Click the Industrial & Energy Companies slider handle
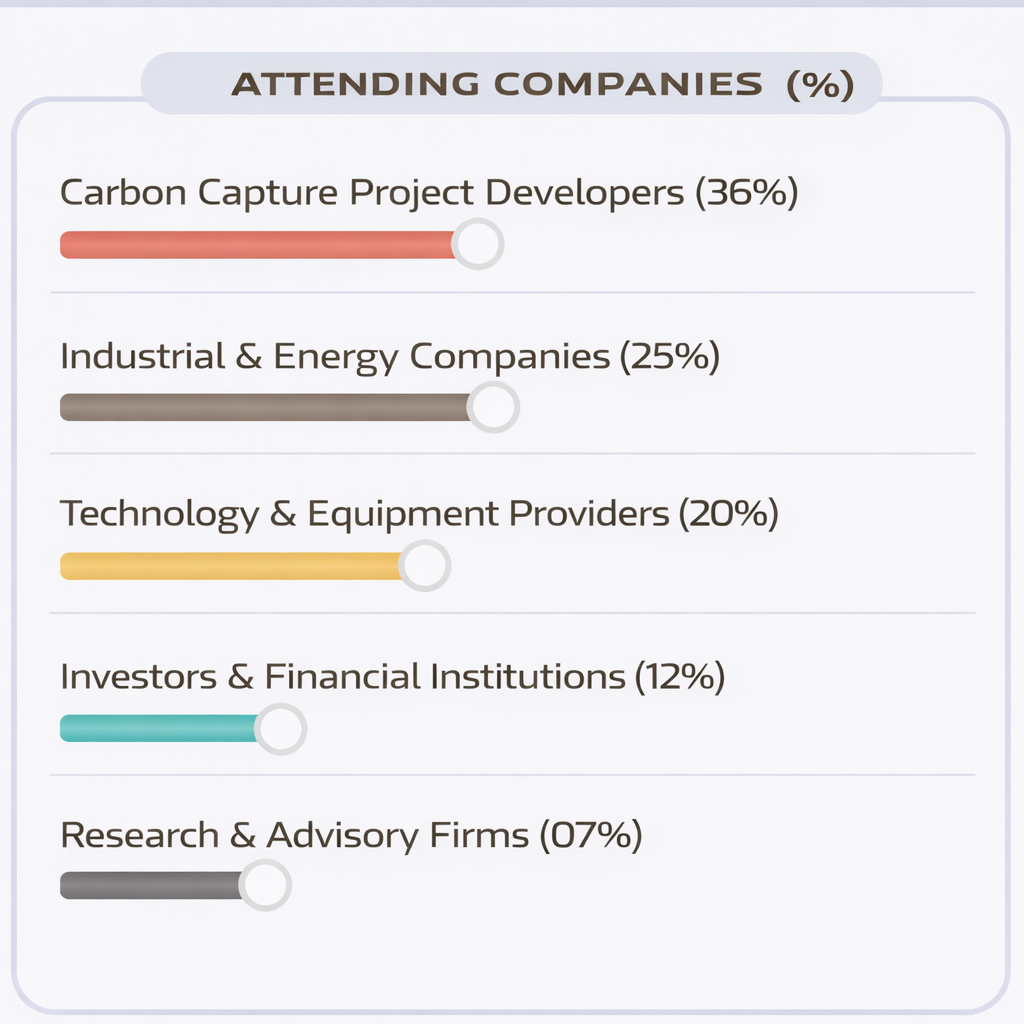This screenshot has height=1024, width=1024. [x=493, y=407]
